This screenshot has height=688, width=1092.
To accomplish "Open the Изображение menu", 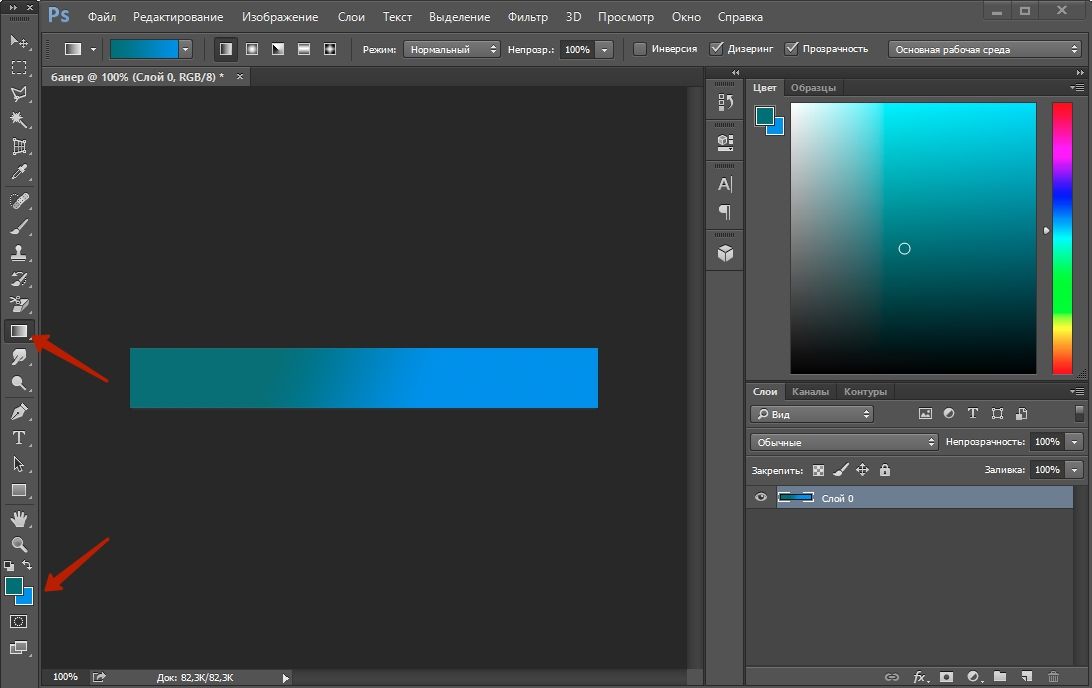I will [x=280, y=17].
